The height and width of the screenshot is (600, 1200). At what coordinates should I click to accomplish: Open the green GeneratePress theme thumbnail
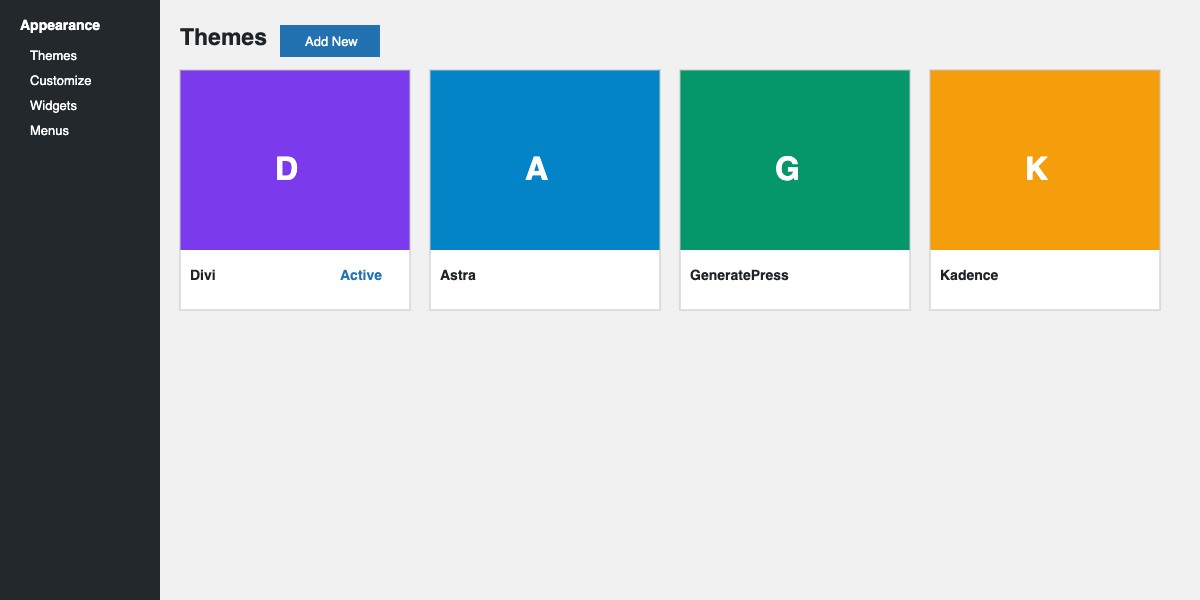point(795,160)
